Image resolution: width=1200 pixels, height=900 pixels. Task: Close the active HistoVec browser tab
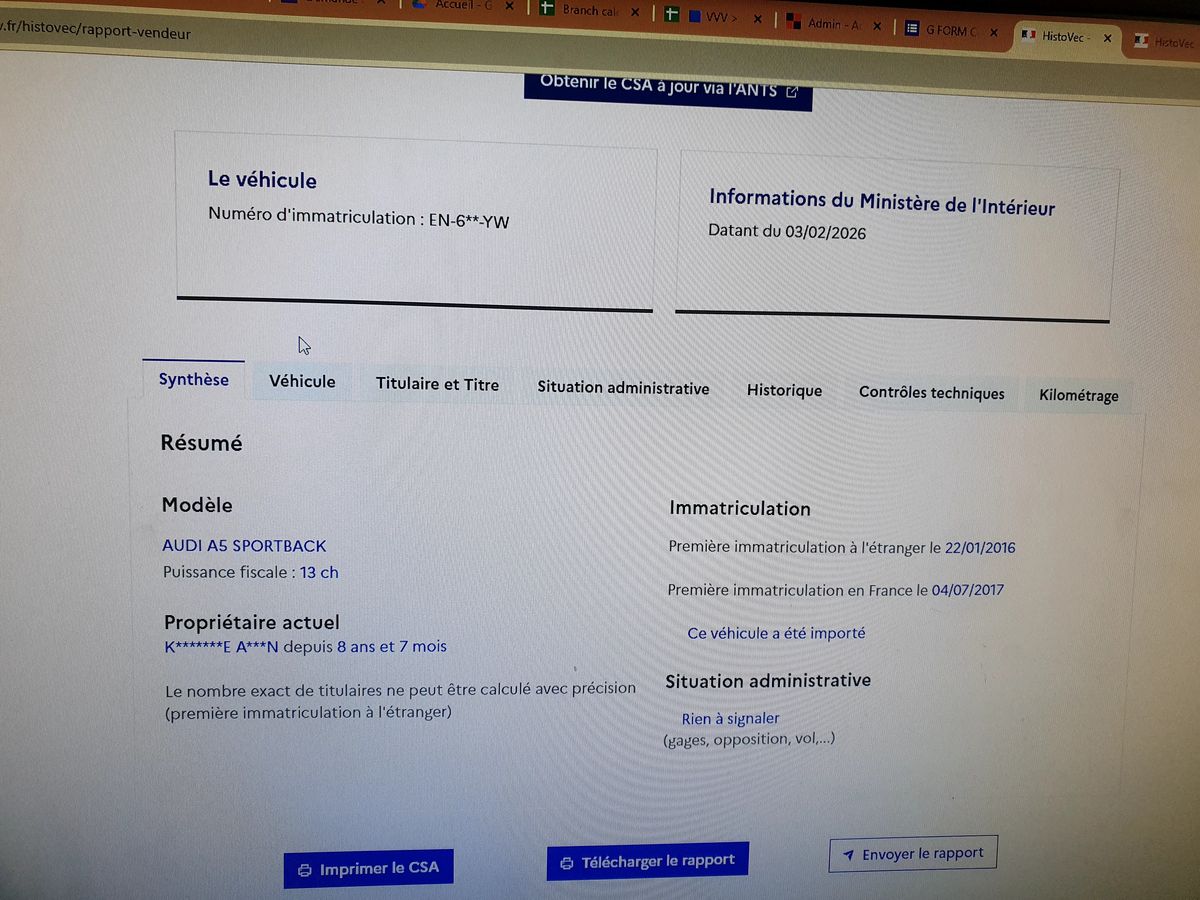pos(1107,39)
